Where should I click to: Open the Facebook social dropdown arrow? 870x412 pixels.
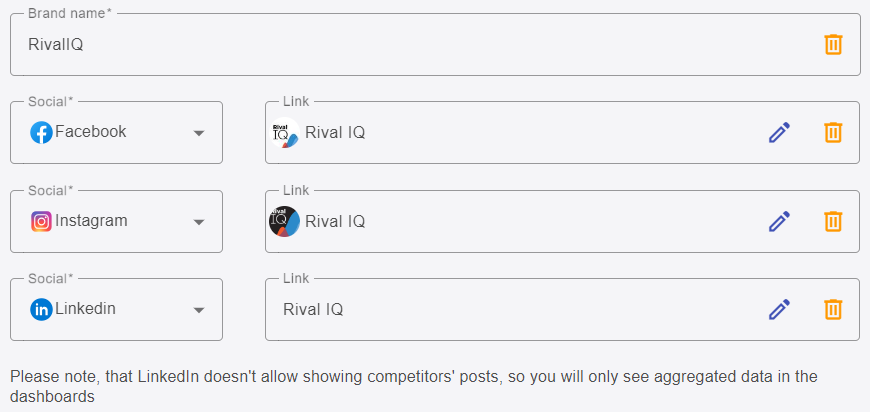click(x=199, y=133)
